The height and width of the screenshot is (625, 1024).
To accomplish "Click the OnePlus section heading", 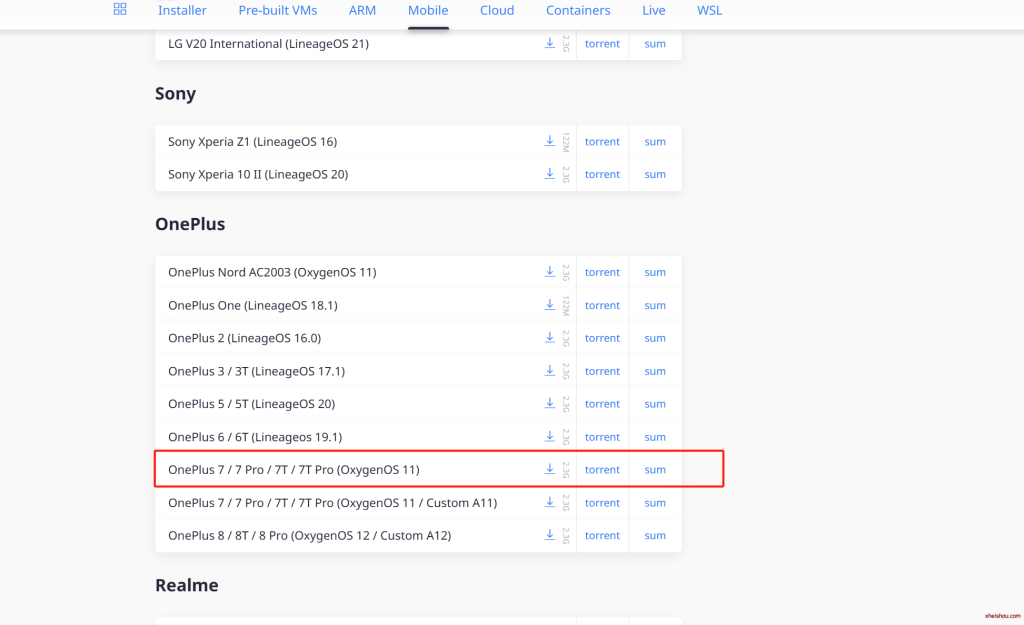I will tap(190, 224).
